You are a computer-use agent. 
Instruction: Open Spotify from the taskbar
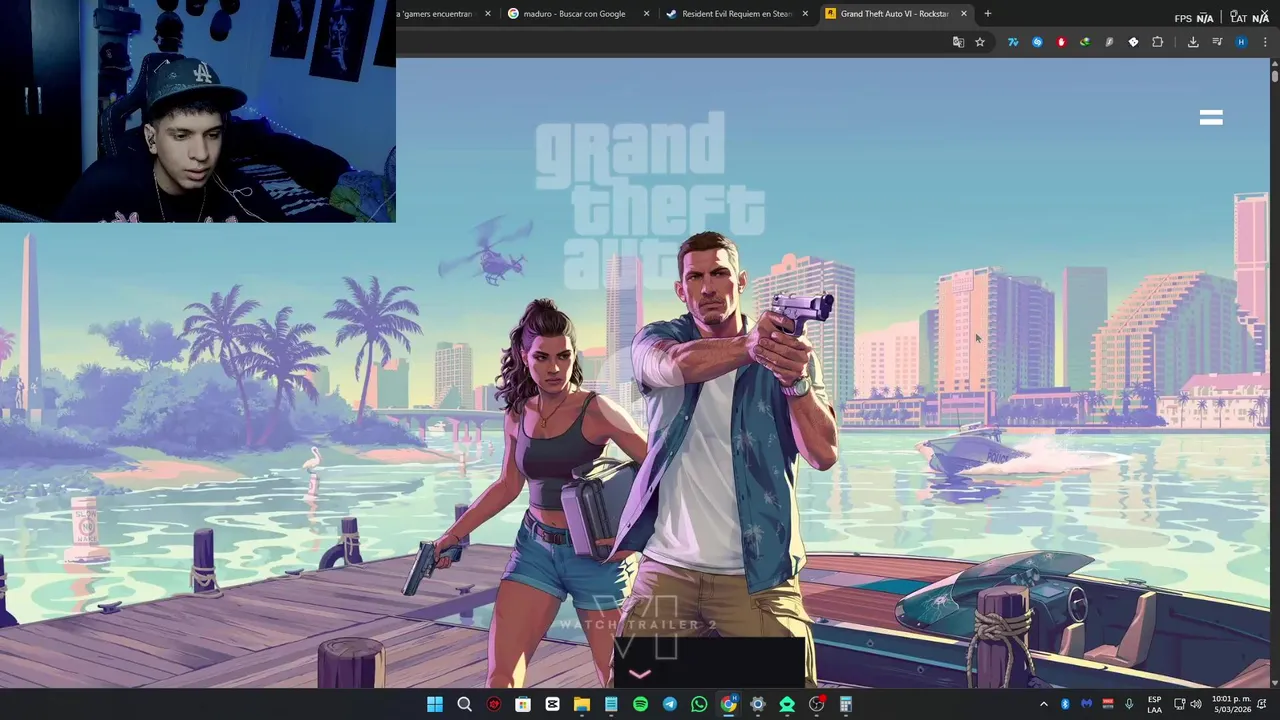(x=640, y=704)
